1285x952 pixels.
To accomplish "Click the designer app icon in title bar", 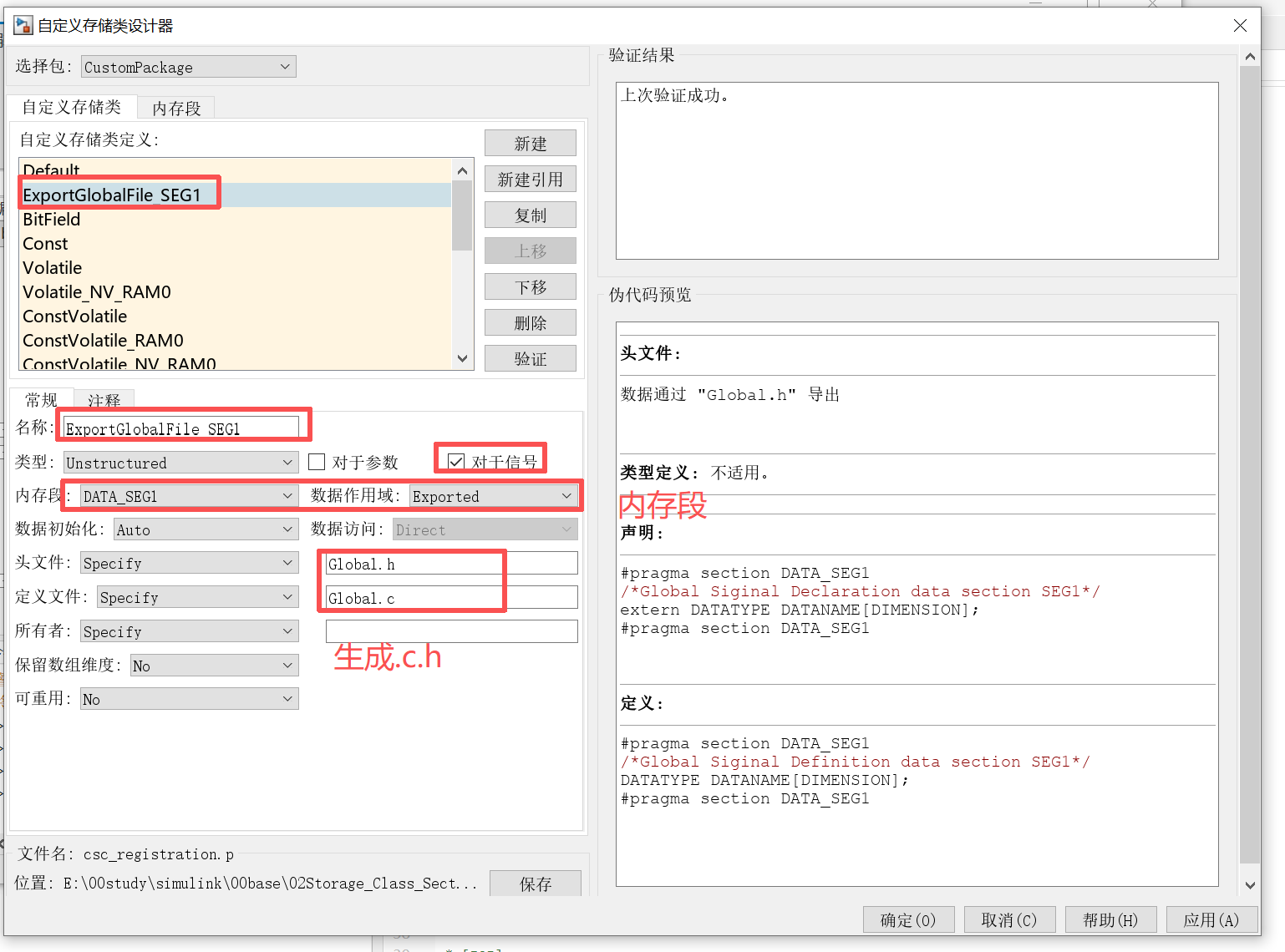I will coord(23,25).
